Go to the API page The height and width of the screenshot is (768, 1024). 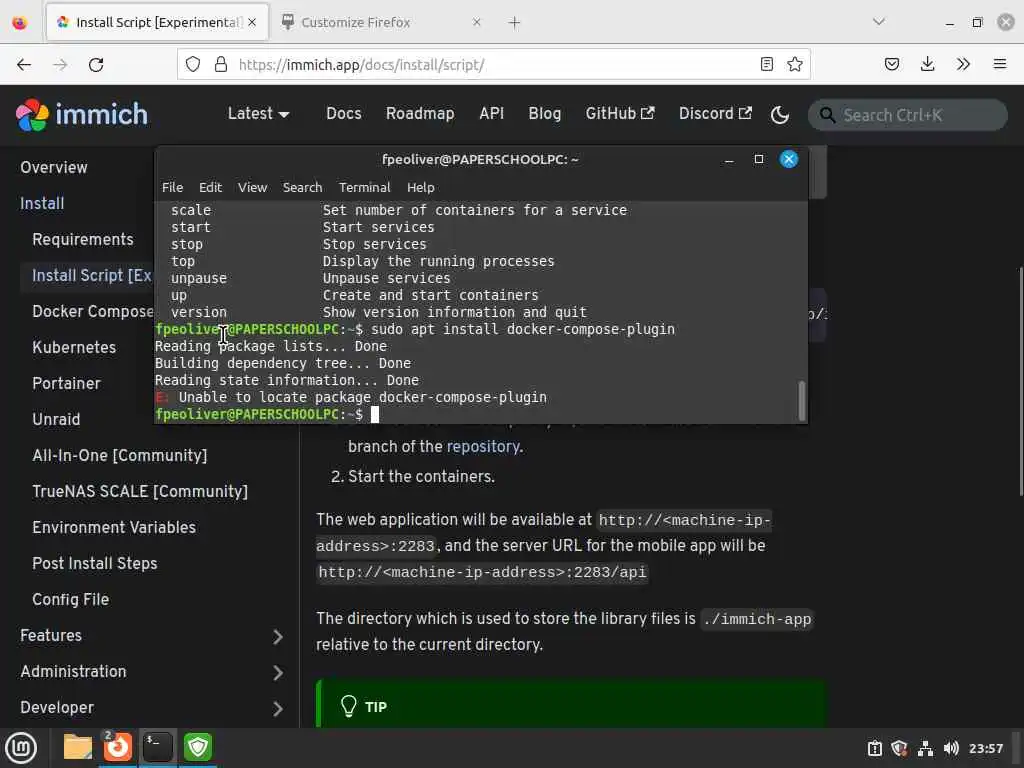tap(492, 114)
